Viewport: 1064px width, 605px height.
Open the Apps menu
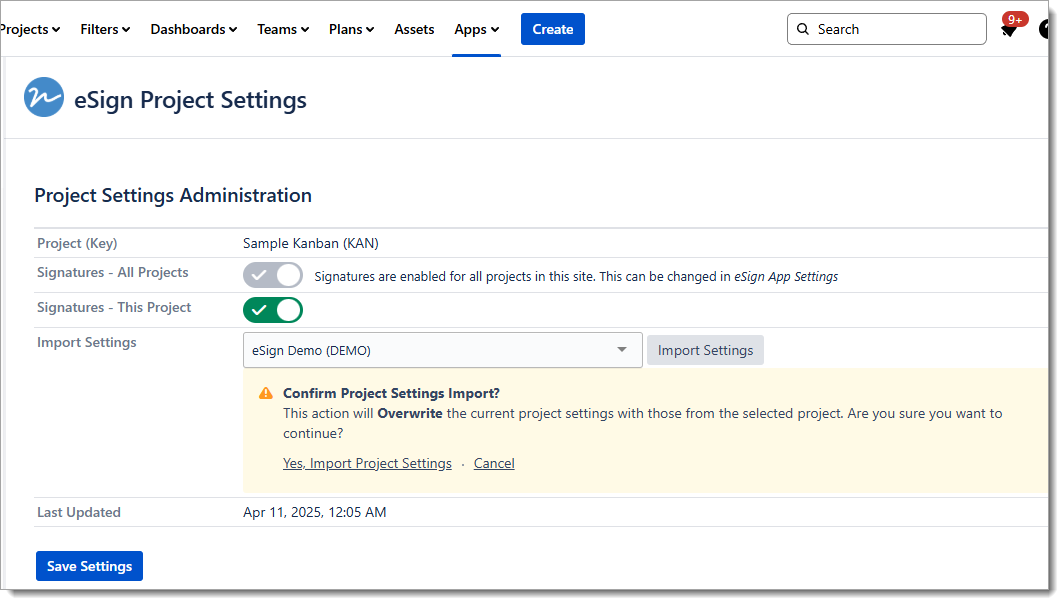[x=476, y=29]
